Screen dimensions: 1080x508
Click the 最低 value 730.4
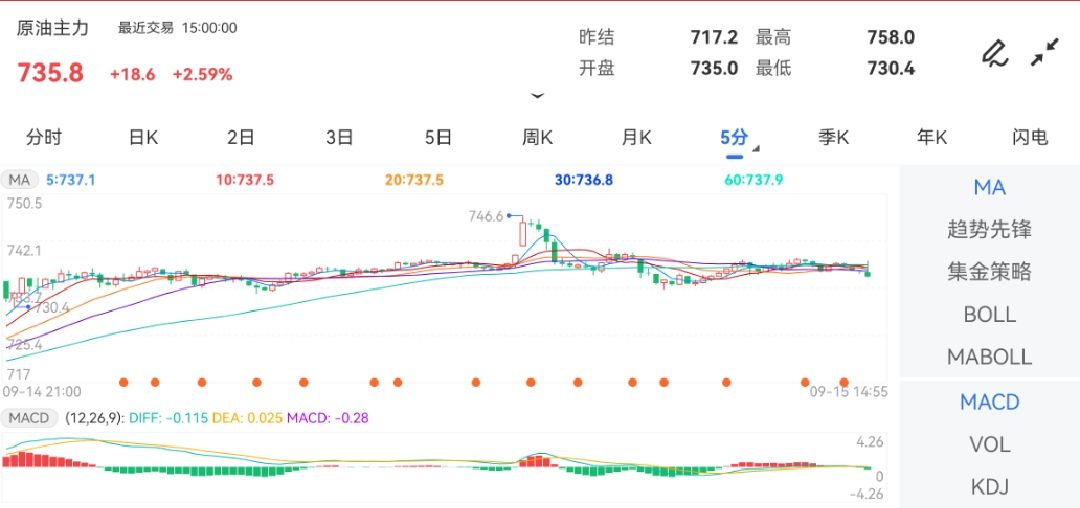coord(891,68)
